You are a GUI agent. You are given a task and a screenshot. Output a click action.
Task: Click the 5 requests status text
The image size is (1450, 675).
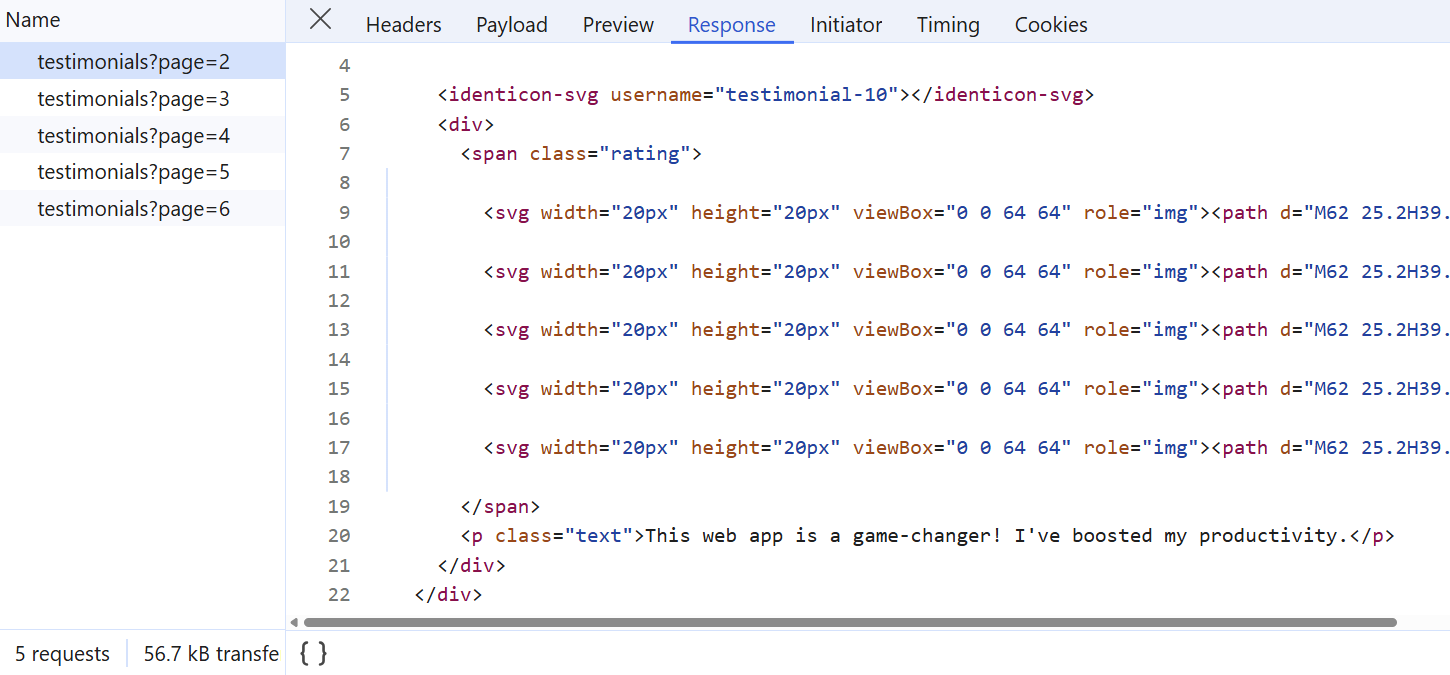[62, 653]
